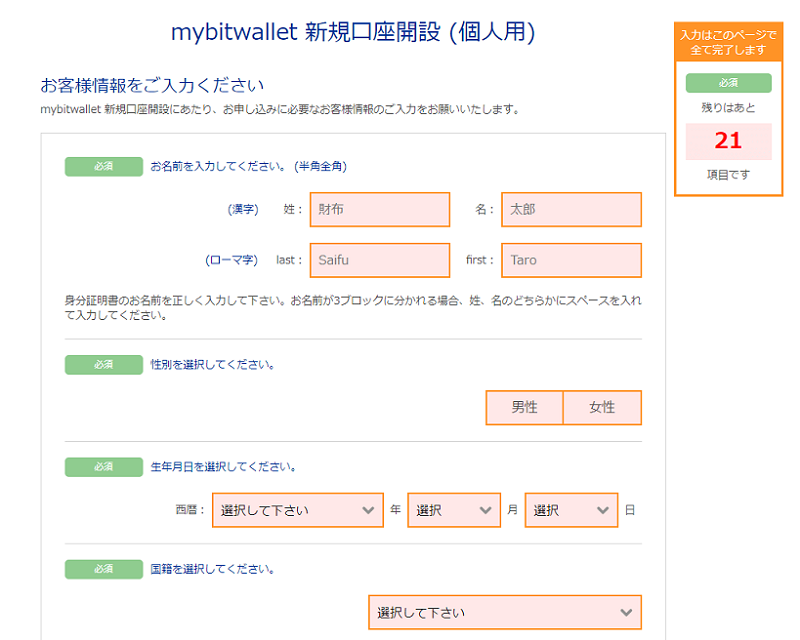The image size is (800, 640).
Task: Click the page title mybitwallet 新規口座開設
Action: point(353,32)
